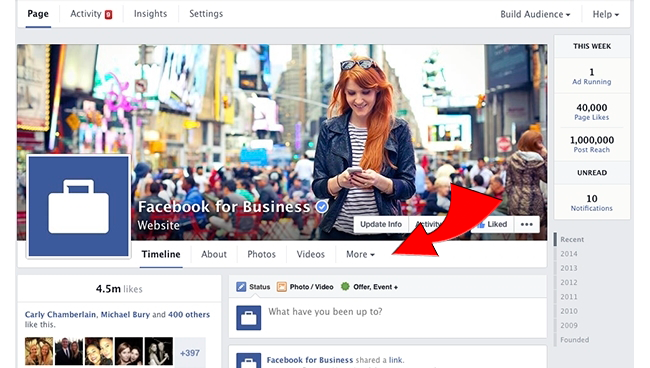Open the About tab
Viewport: 650px width, 368px height.
(x=214, y=254)
